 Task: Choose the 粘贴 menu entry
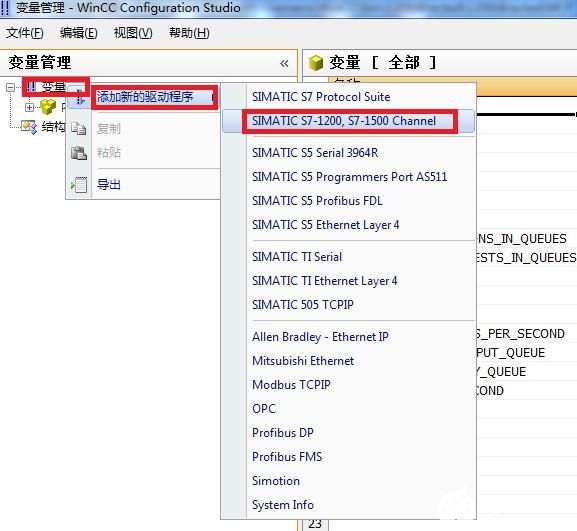tap(109, 152)
